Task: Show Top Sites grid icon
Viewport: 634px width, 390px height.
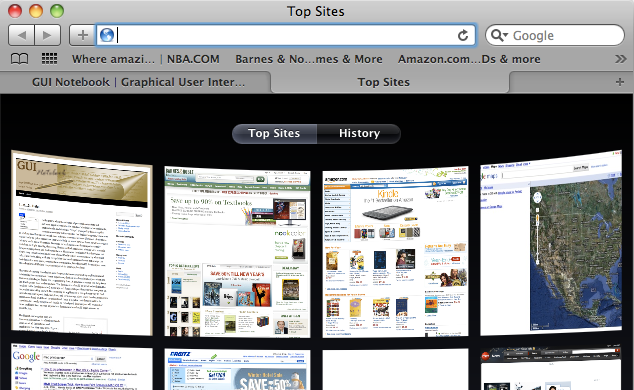Action: (49, 59)
